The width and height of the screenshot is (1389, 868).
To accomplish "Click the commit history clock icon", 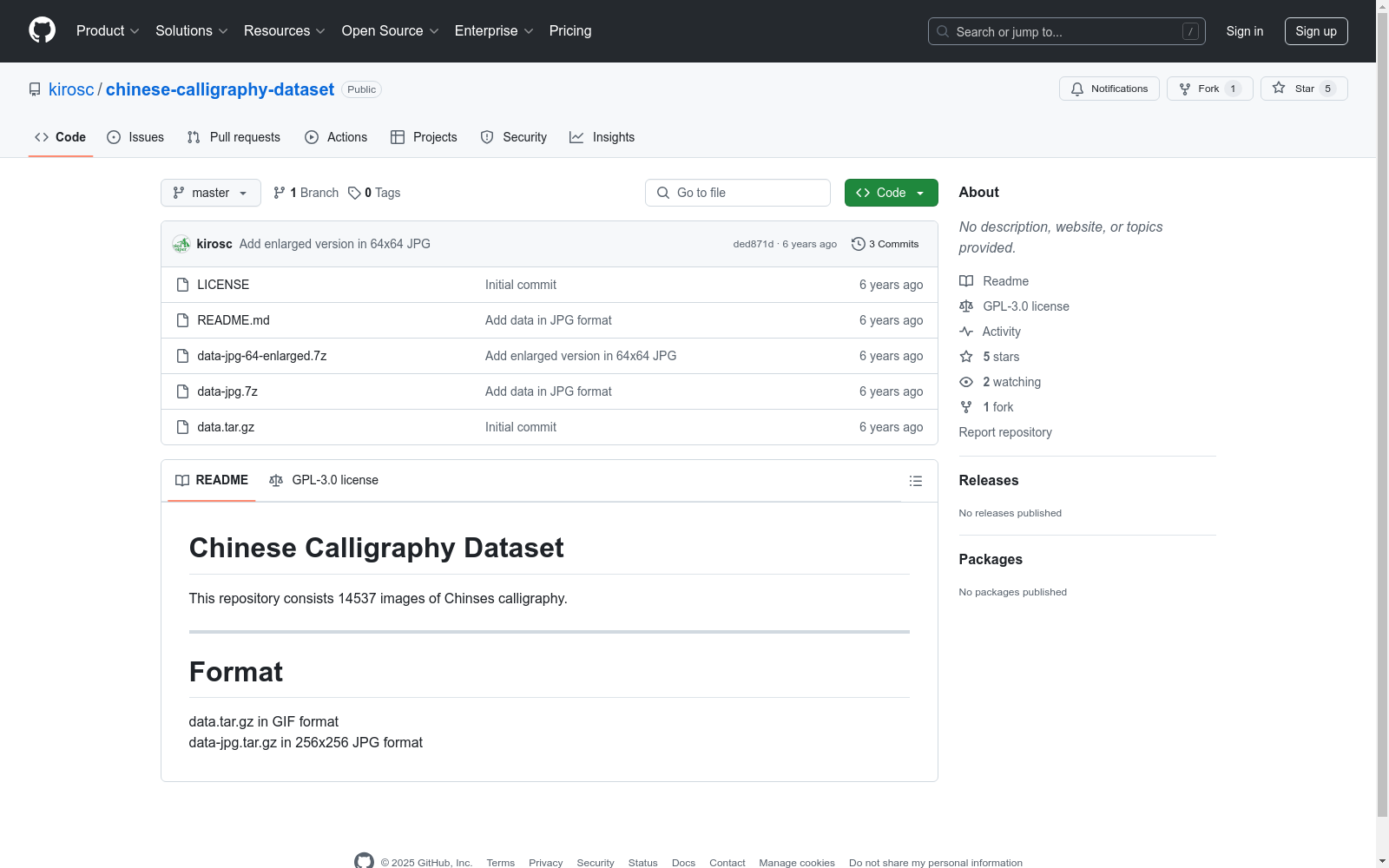I will click(x=858, y=244).
